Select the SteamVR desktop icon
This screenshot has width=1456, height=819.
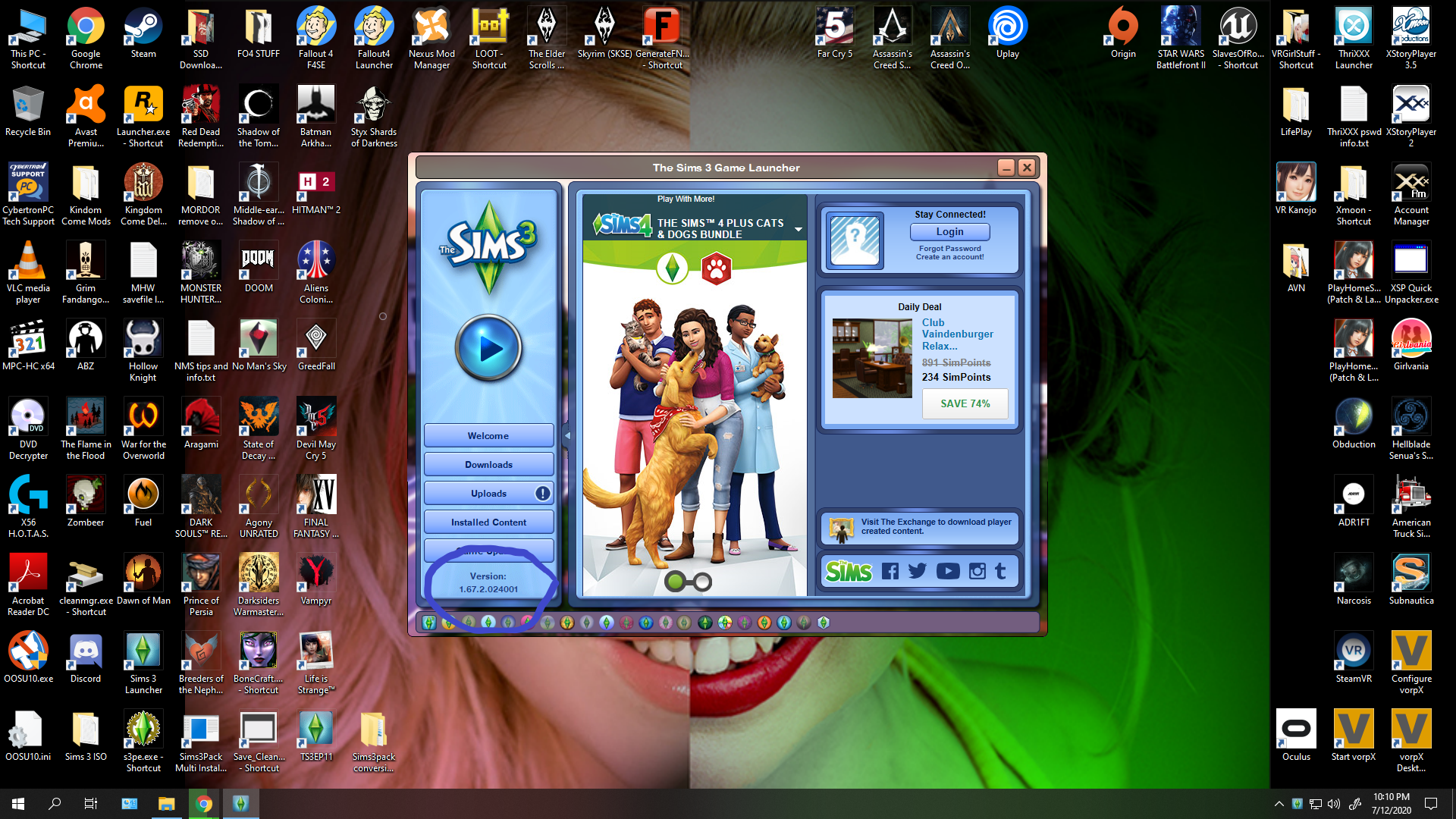[1354, 657]
